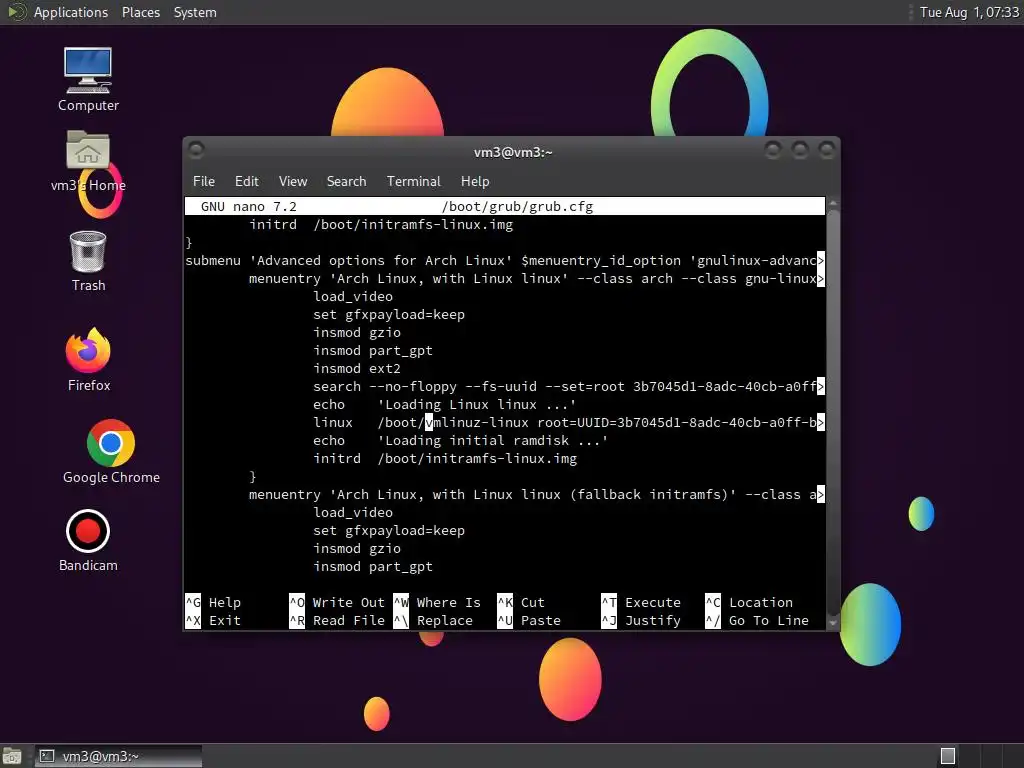Close the terminal window
1024x768 pixels.
pyautogui.click(x=827, y=150)
